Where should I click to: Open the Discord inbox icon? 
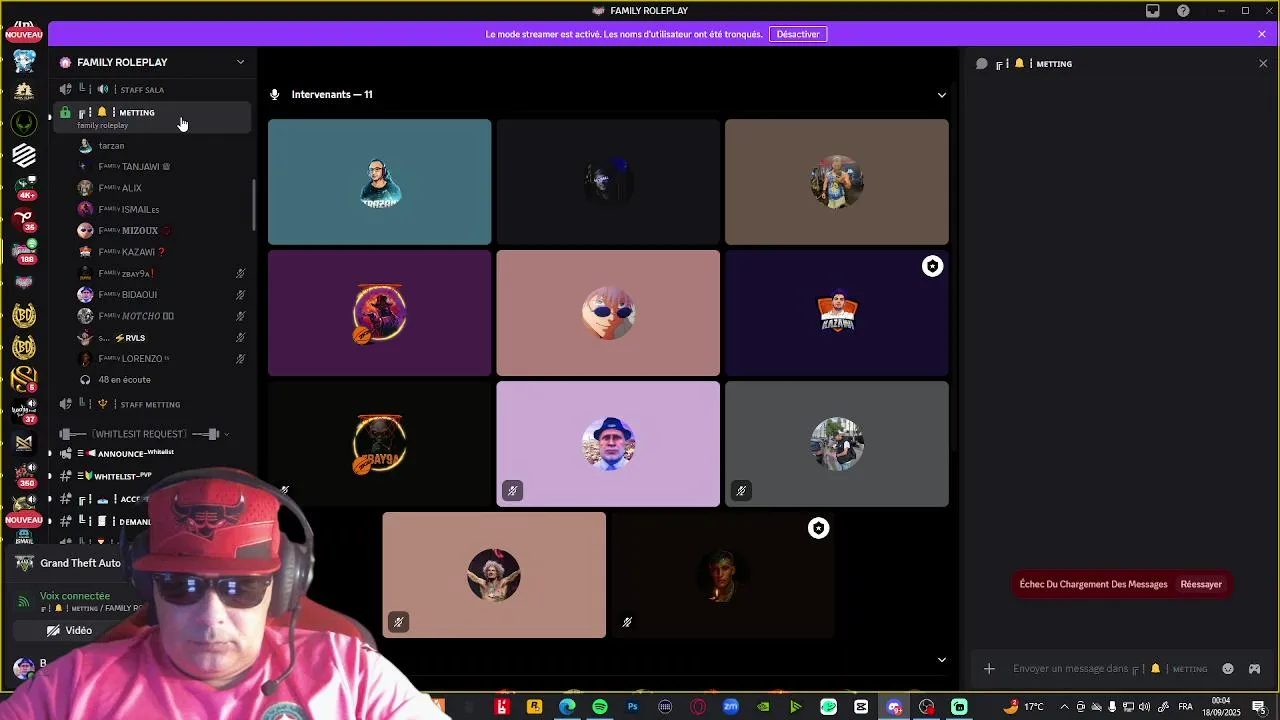click(1153, 11)
